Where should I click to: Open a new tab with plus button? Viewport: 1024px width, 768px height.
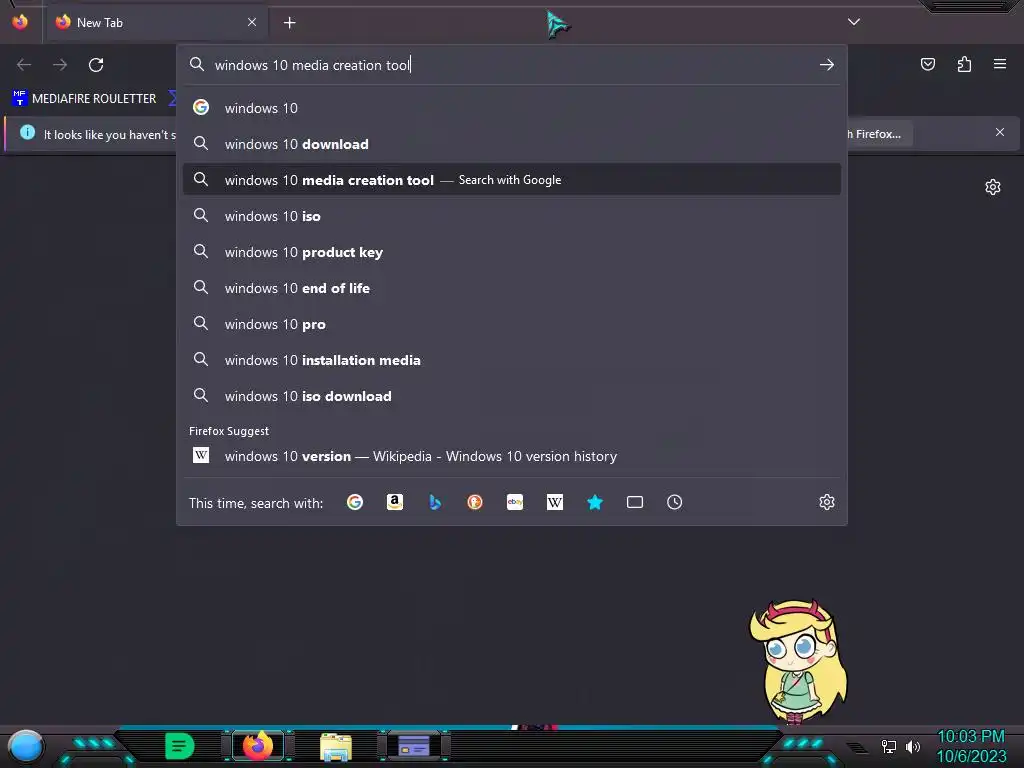click(289, 23)
